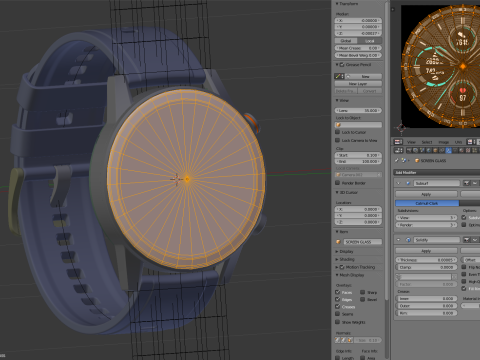Open the Particles properties tab
This screenshot has width=480, height=360.
474,150
